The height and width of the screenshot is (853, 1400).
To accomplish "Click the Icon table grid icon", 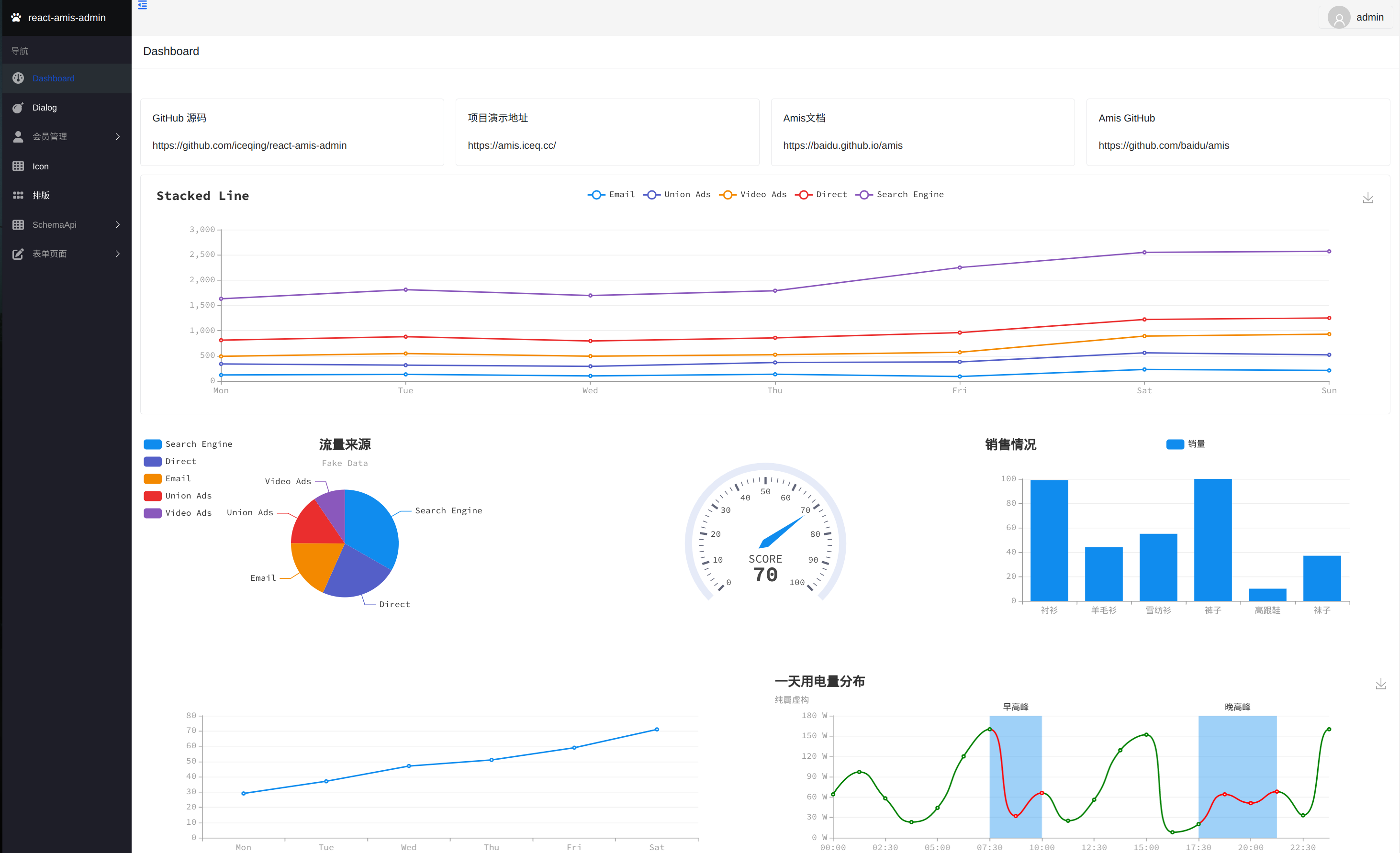I will tap(18, 166).
